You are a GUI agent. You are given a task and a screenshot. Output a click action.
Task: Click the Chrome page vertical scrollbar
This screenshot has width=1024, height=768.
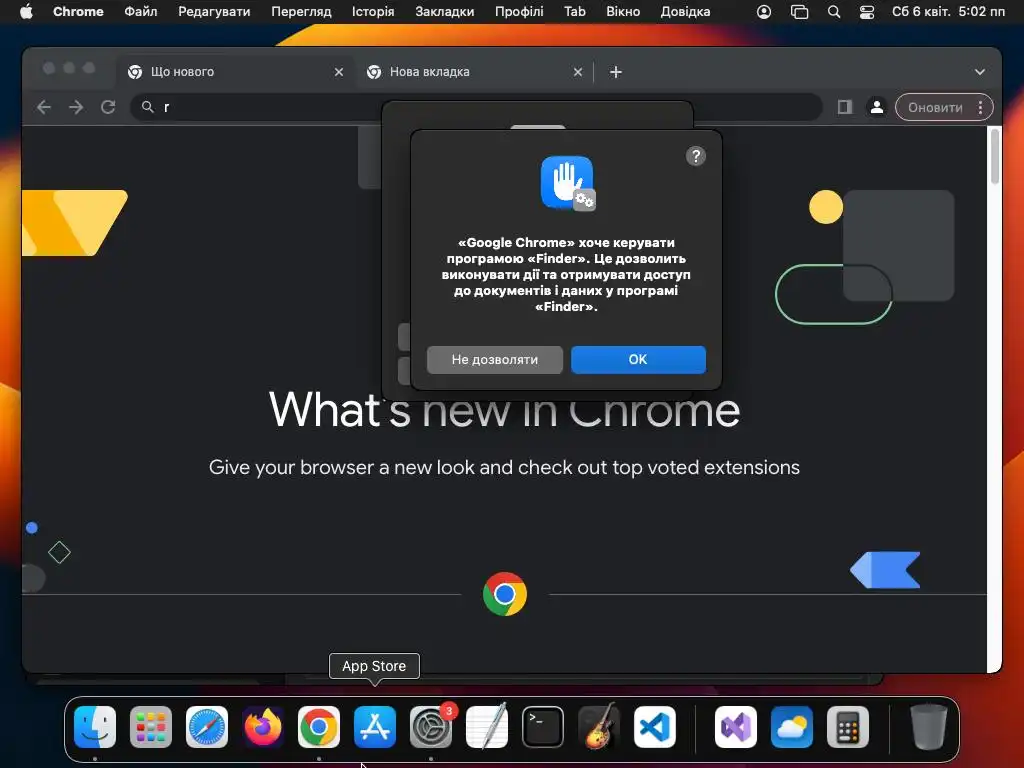click(x=995, y=157)
